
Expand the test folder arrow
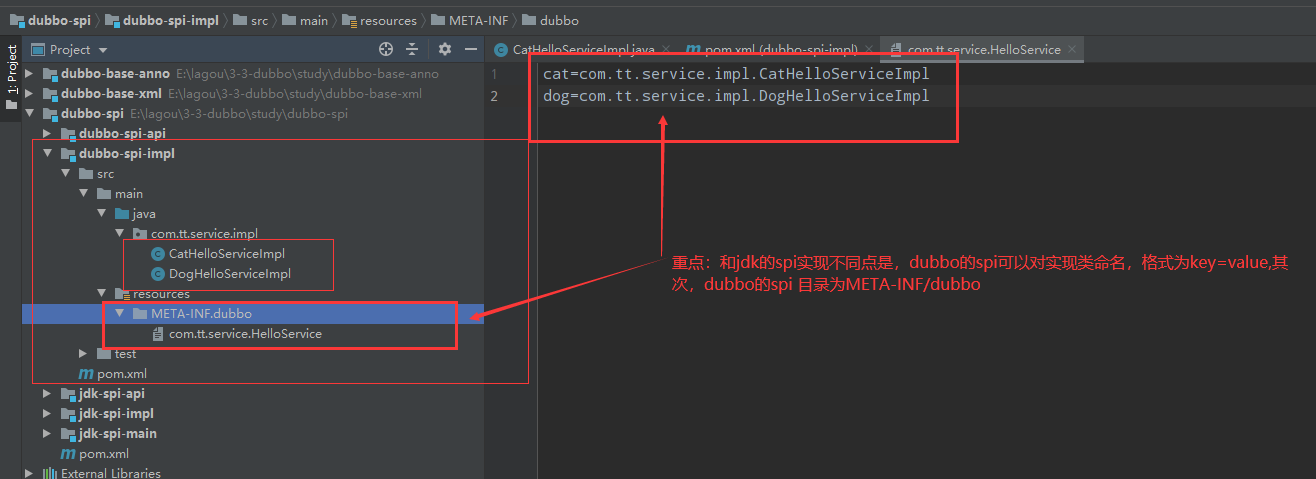[83, 354]
